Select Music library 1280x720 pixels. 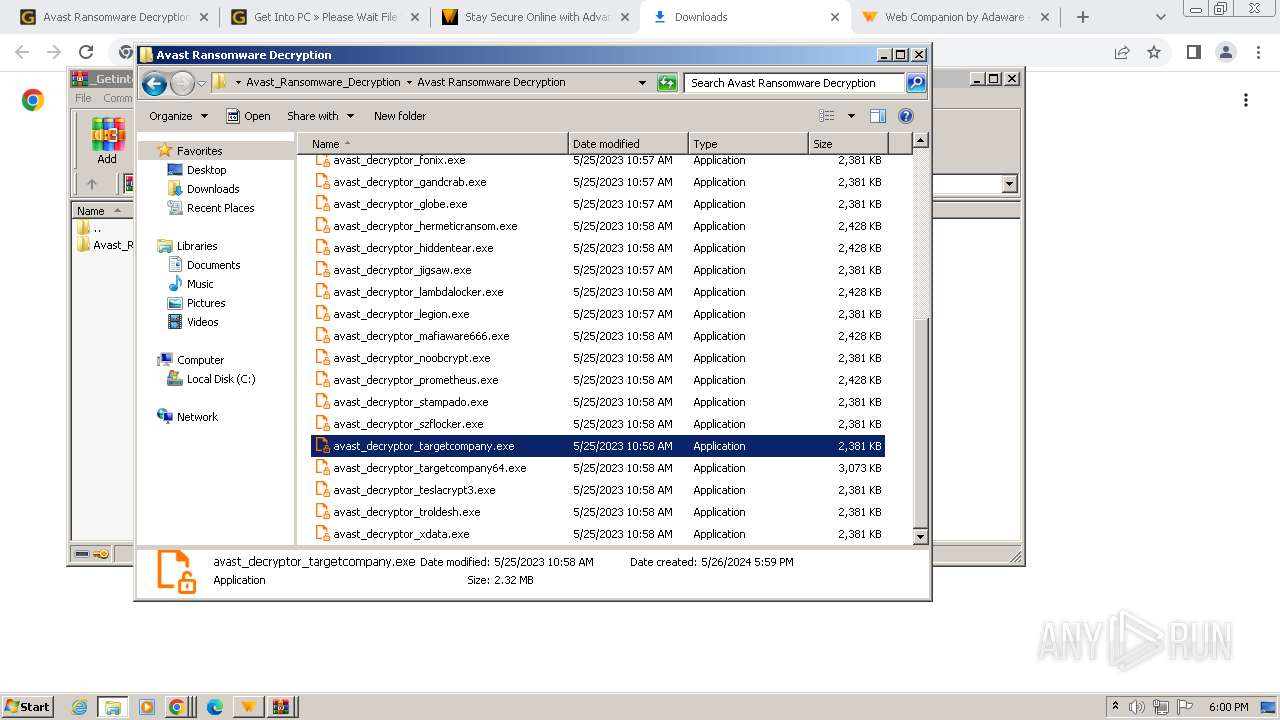[199, 284]
